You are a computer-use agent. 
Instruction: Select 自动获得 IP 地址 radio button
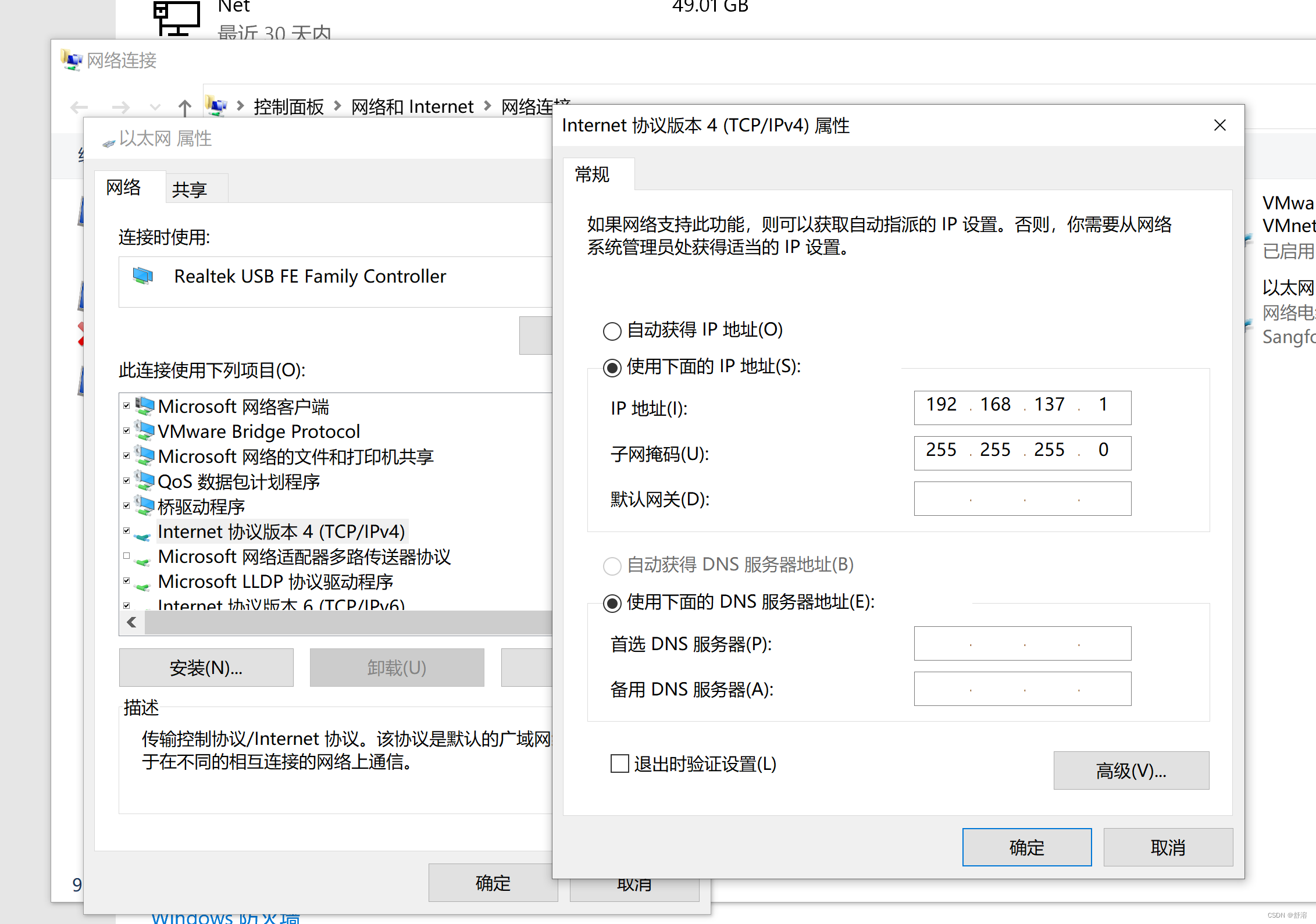612,331
